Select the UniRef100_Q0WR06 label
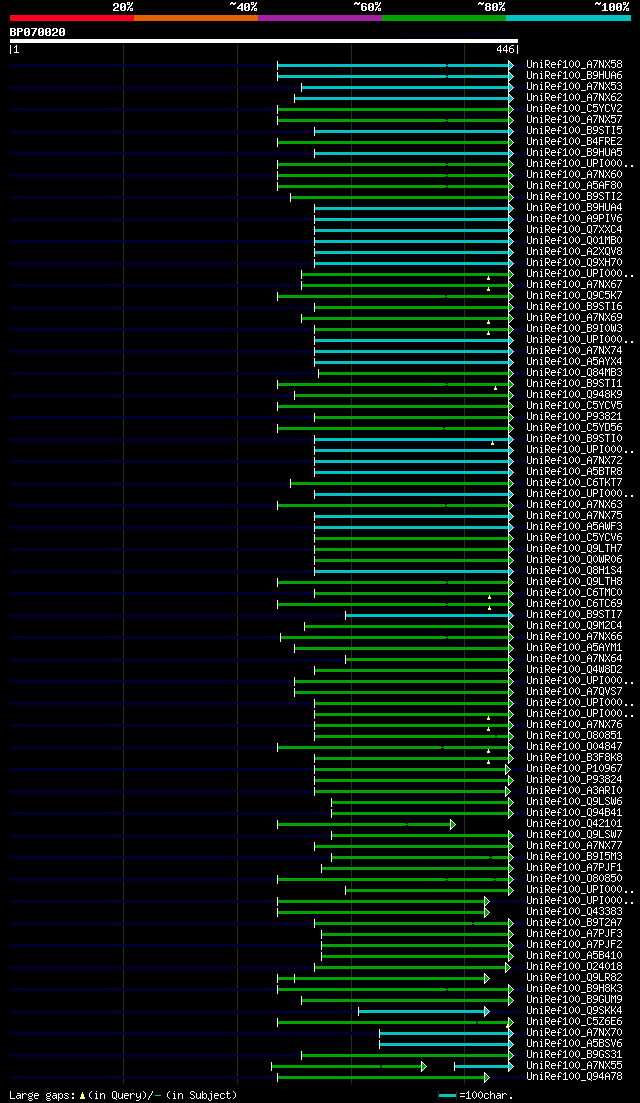Screen dimensions: 640x1103 [x=574, y=559]
